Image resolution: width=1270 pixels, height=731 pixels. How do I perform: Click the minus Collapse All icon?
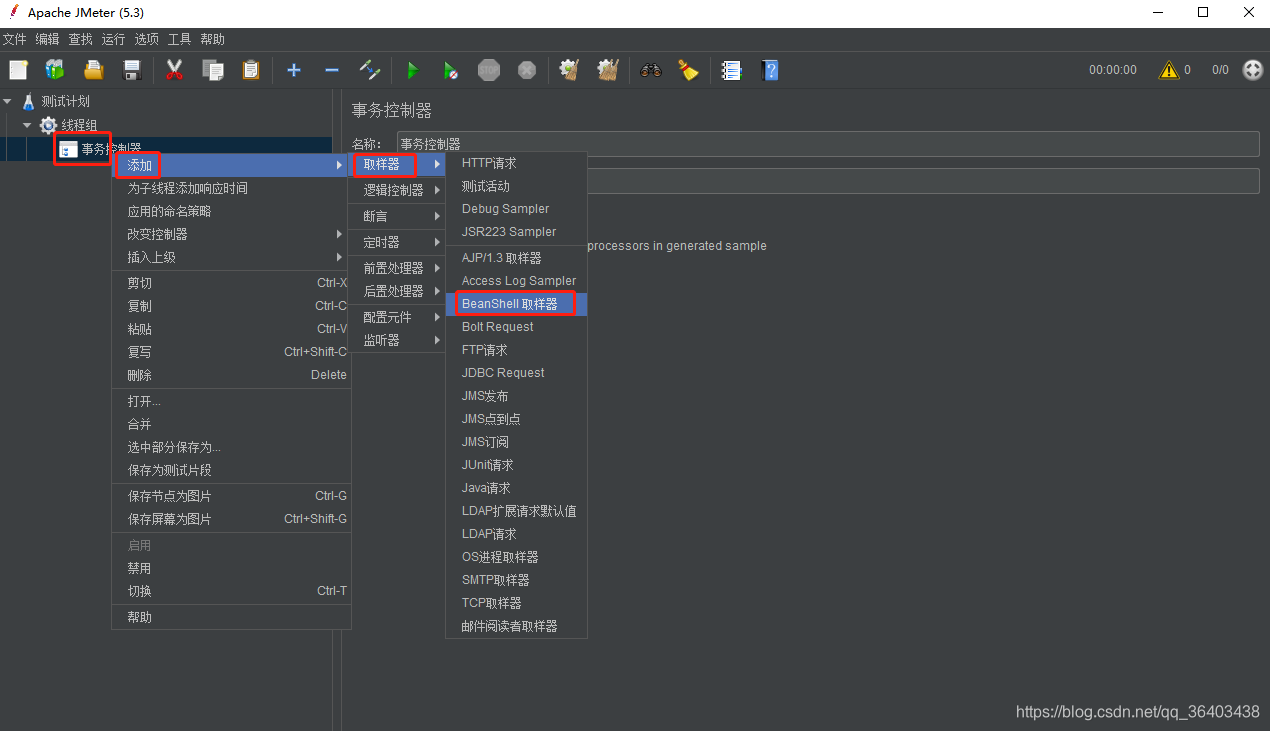click(x=332, y=70)
